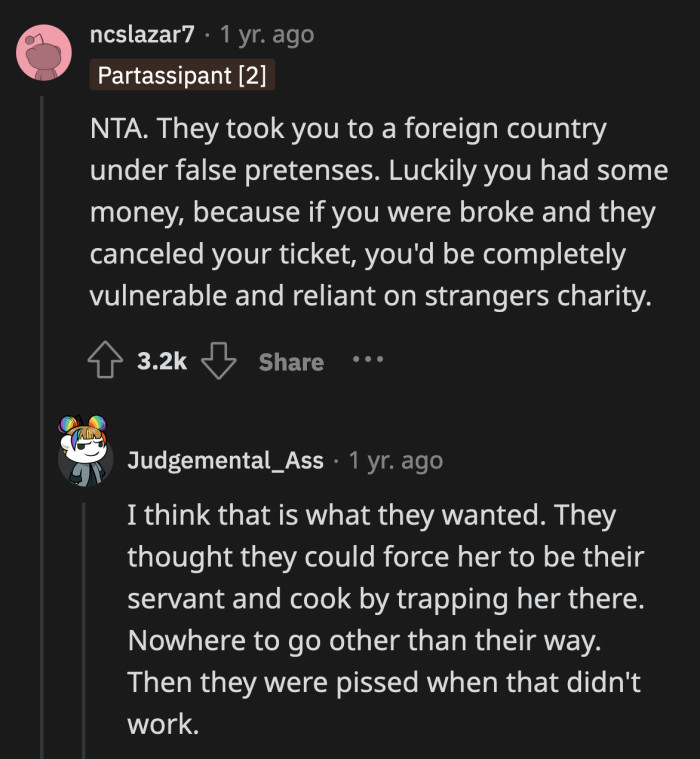Click the 'Partassipant [2]' user flair

tap(181, 76)
